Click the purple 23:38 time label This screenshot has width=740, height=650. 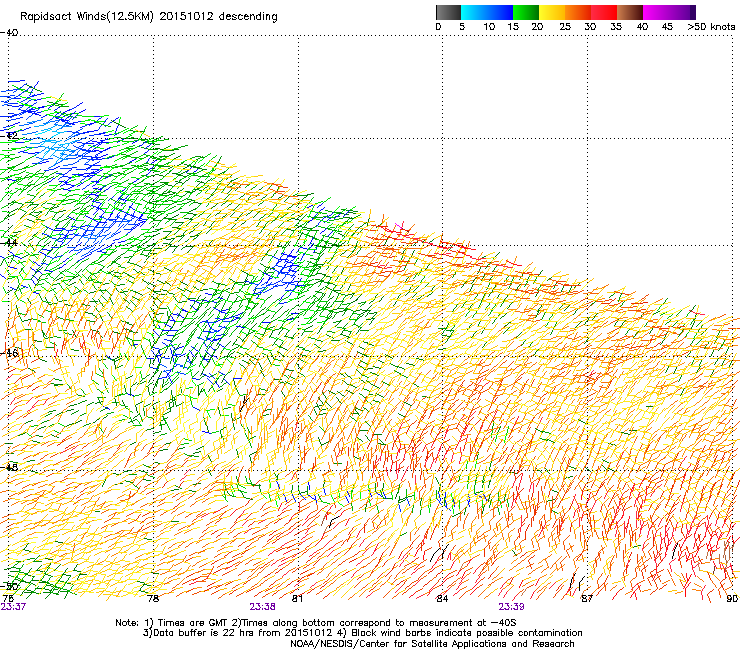click(262, 607)
